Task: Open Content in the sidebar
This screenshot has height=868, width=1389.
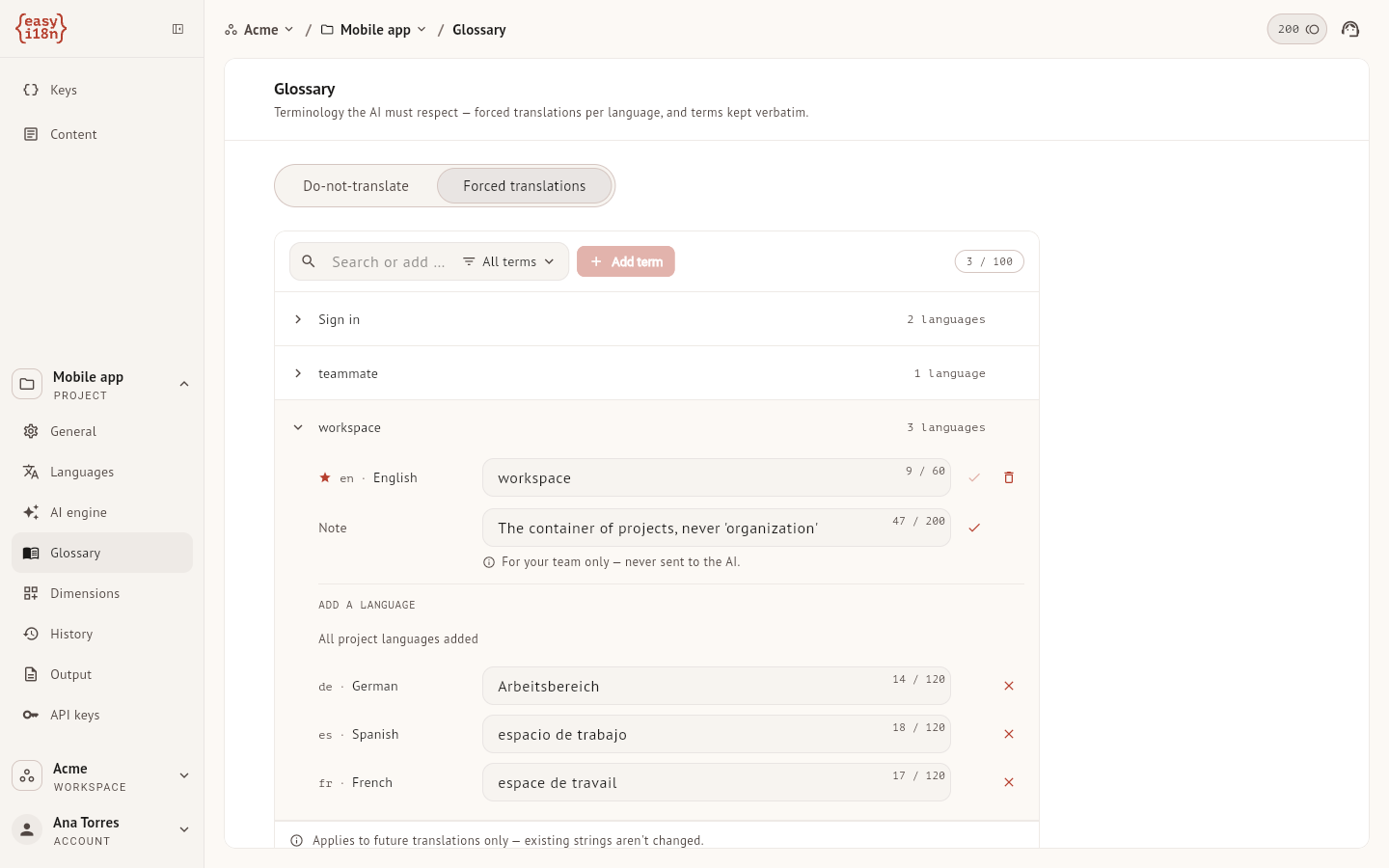Action: (x=102, y=134)
